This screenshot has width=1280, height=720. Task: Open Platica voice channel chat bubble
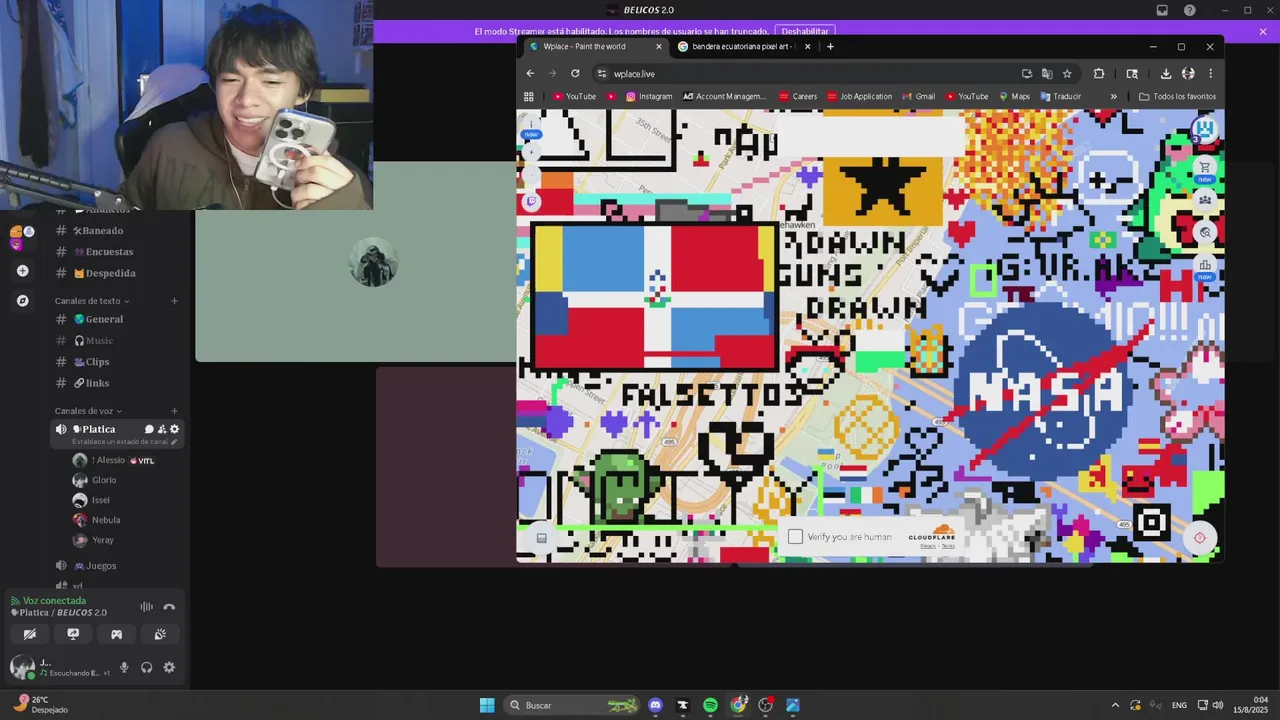click(x=149, y=429)
